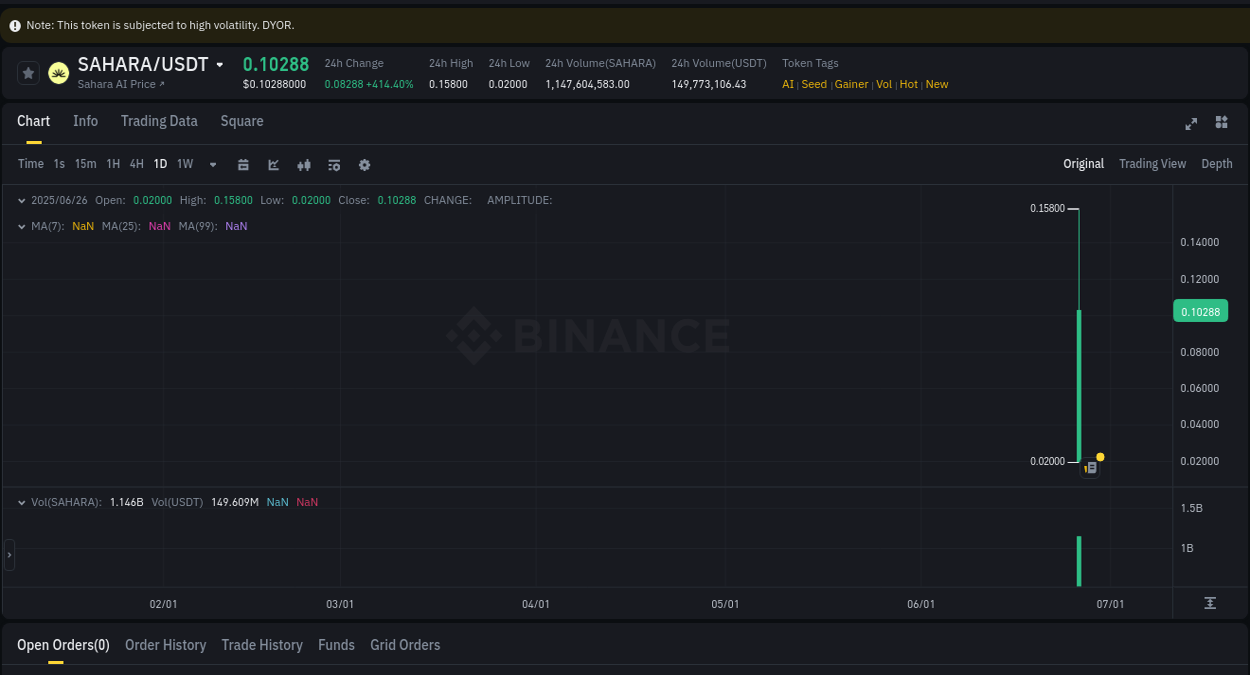
Task: Open the extra timeframes dropdown arrow
Action: pos(212,164)
